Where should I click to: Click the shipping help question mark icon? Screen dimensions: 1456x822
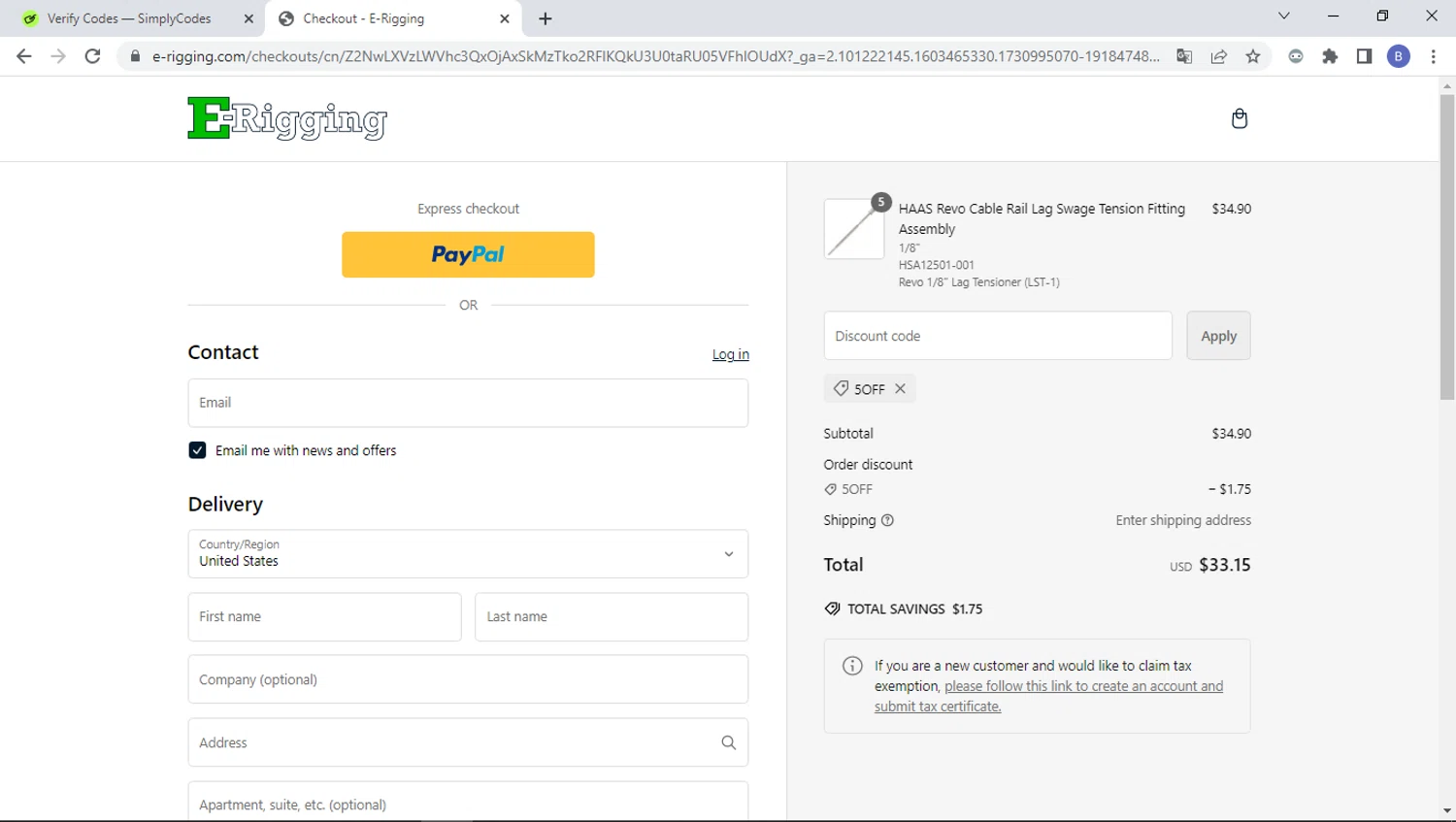887,520
